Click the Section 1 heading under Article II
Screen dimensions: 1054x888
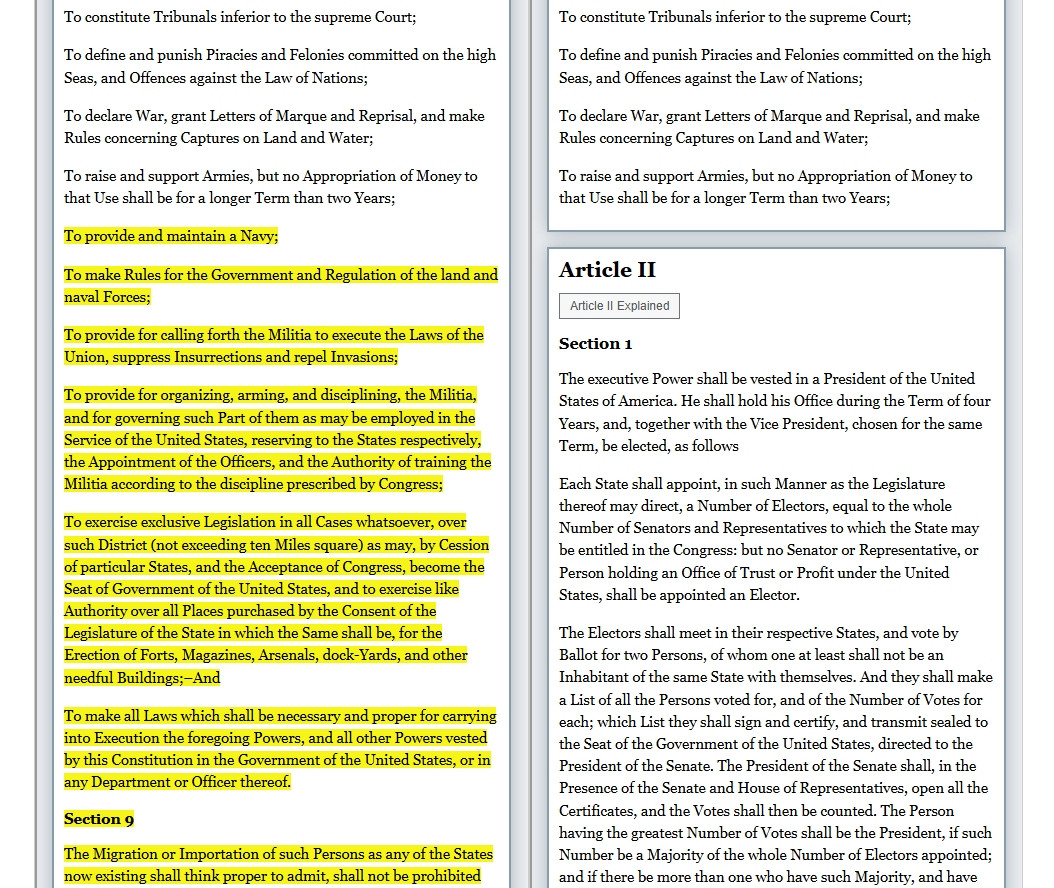pos(596,344)
